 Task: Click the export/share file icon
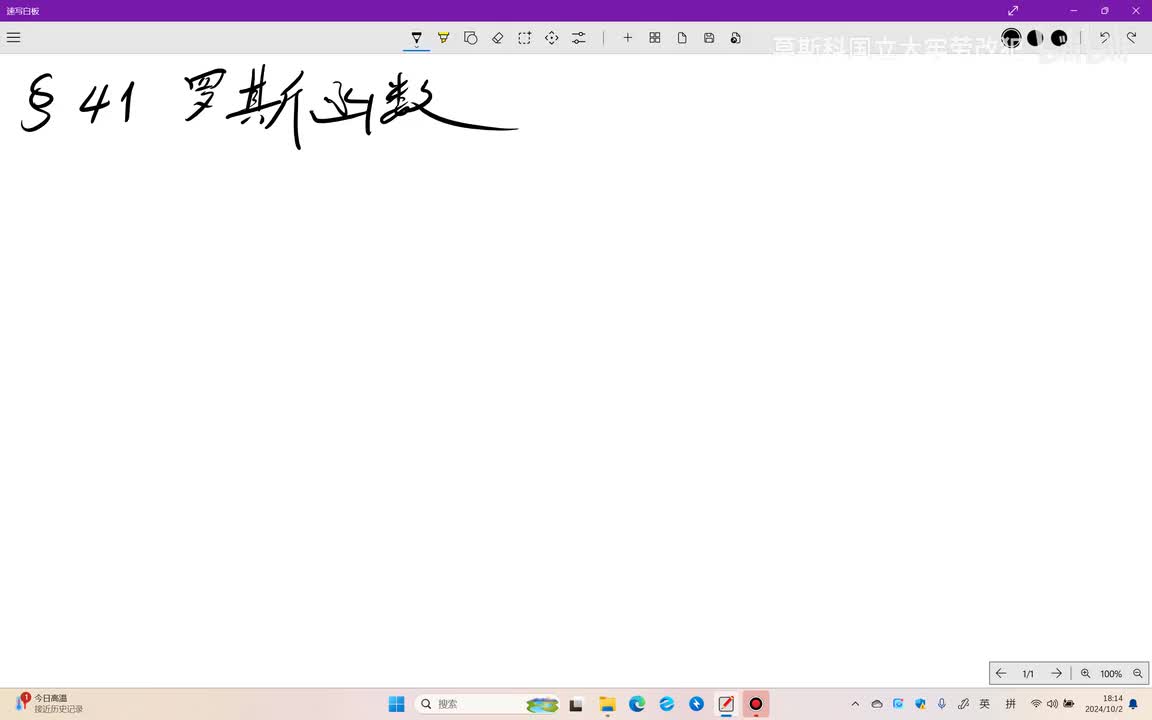[735, 37]
